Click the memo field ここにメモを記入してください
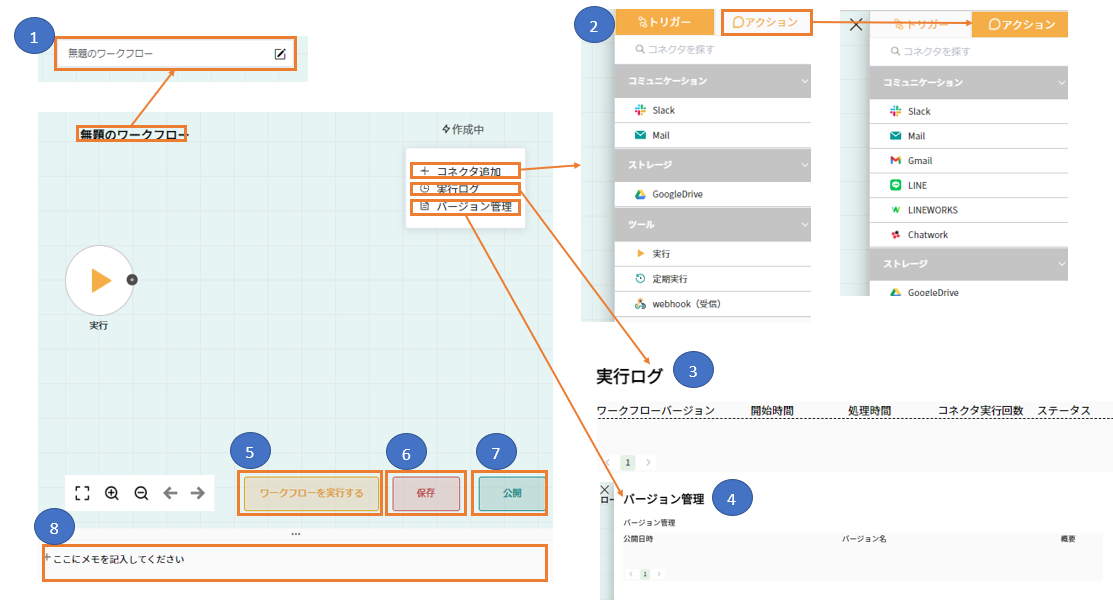 tap(294, 560)
